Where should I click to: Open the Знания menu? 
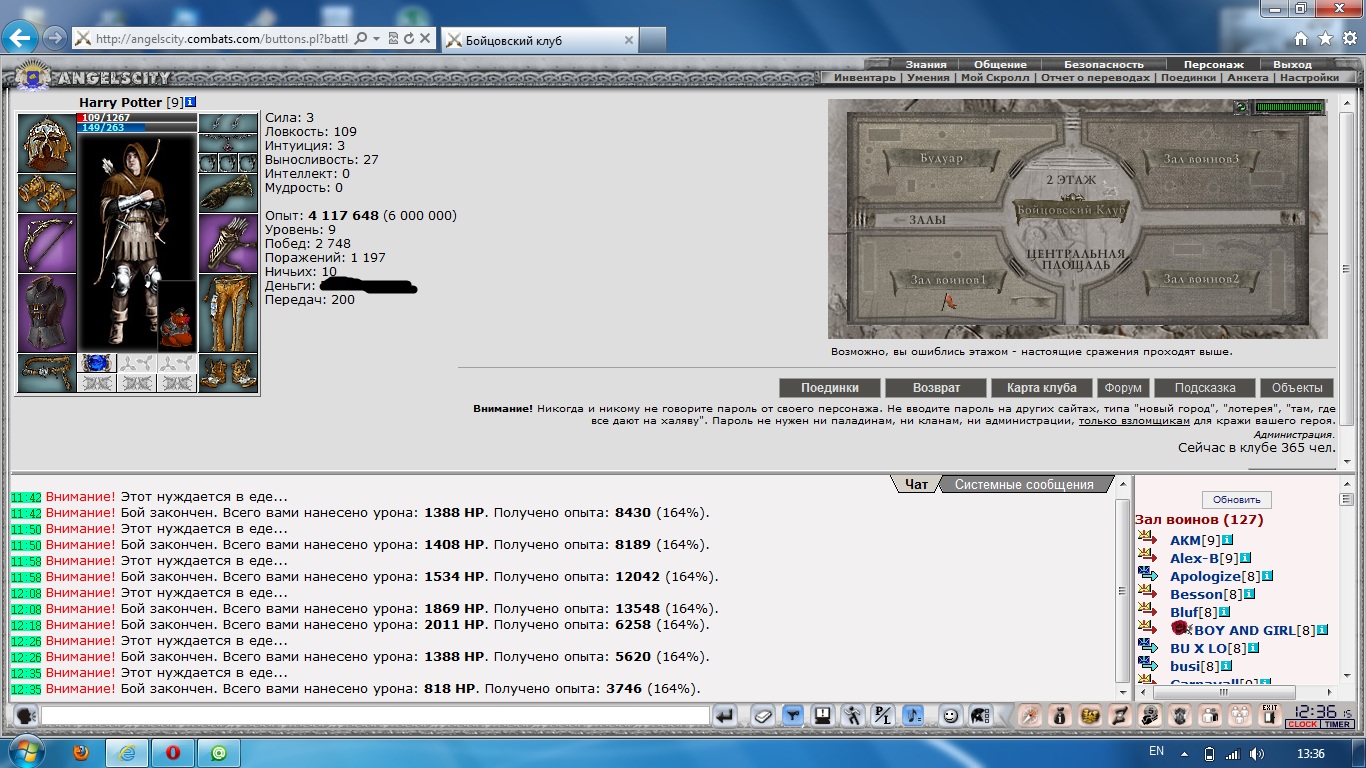925,64
